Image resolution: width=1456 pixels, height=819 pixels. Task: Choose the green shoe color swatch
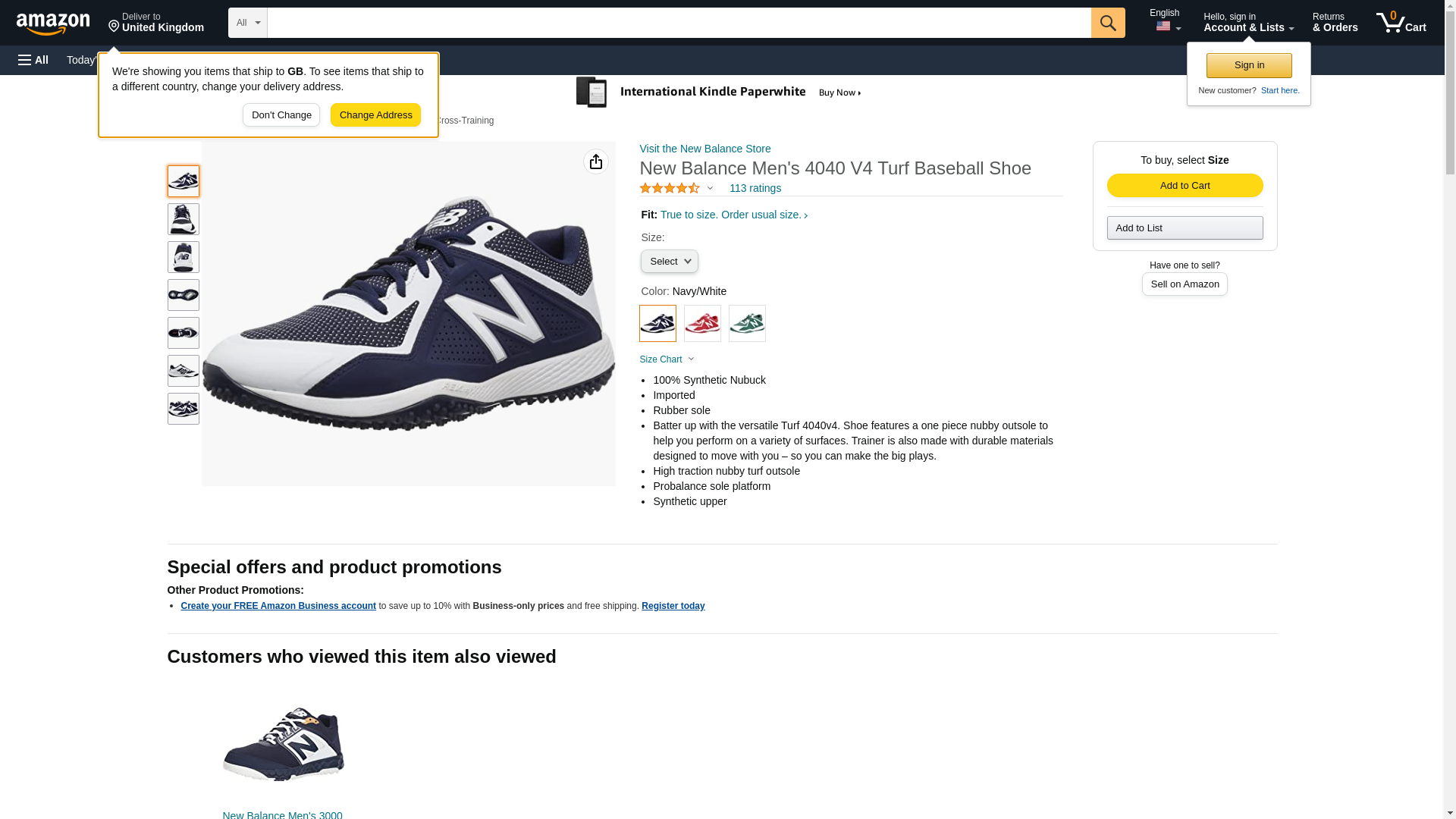[747, 324]
